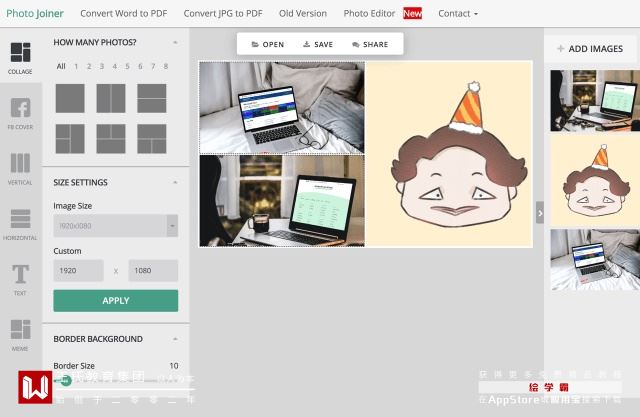Click the Save button in toolbar
The height and width of the screenshot is (417, 640).
[x=318, y=44]
